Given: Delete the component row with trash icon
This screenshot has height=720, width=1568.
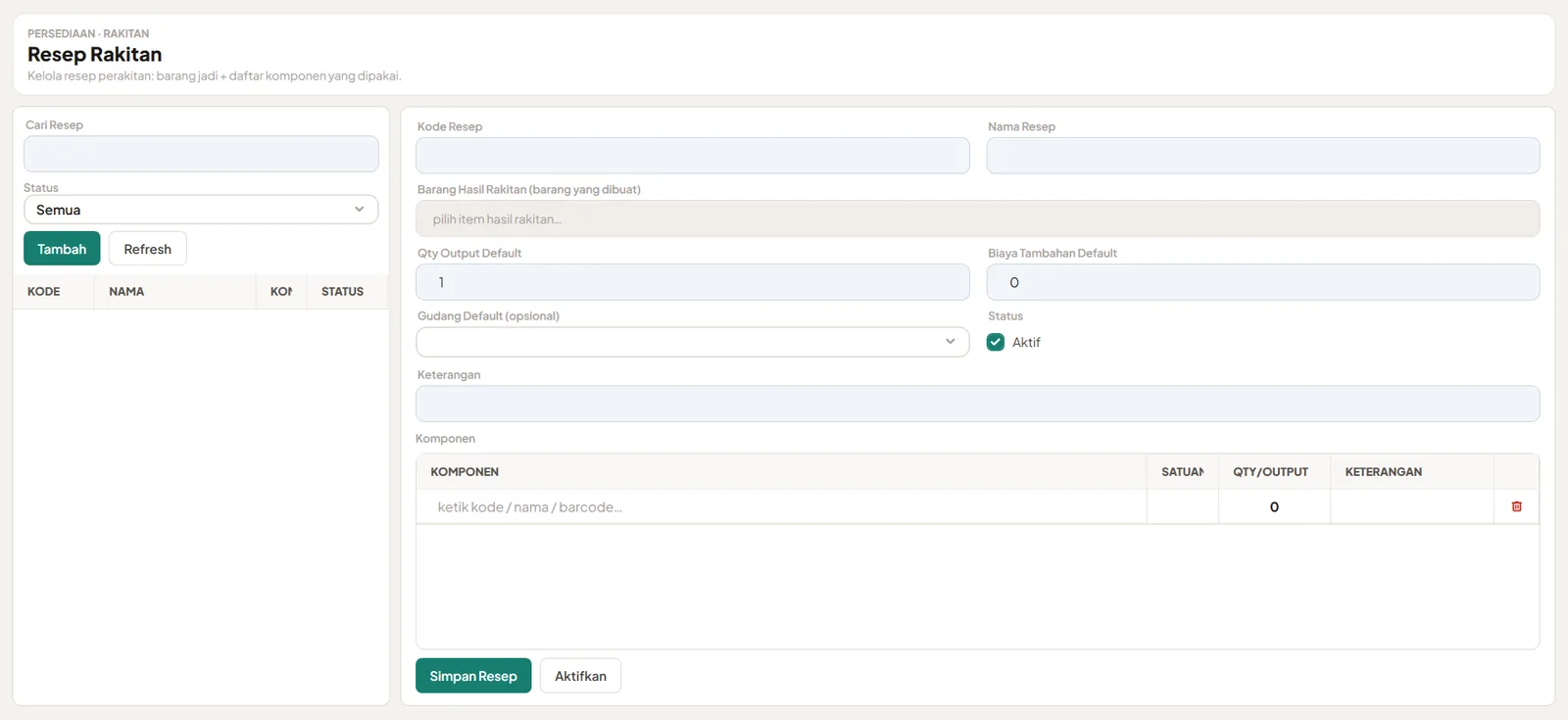Looking at the screenshot, I should tap(1516, 506).
